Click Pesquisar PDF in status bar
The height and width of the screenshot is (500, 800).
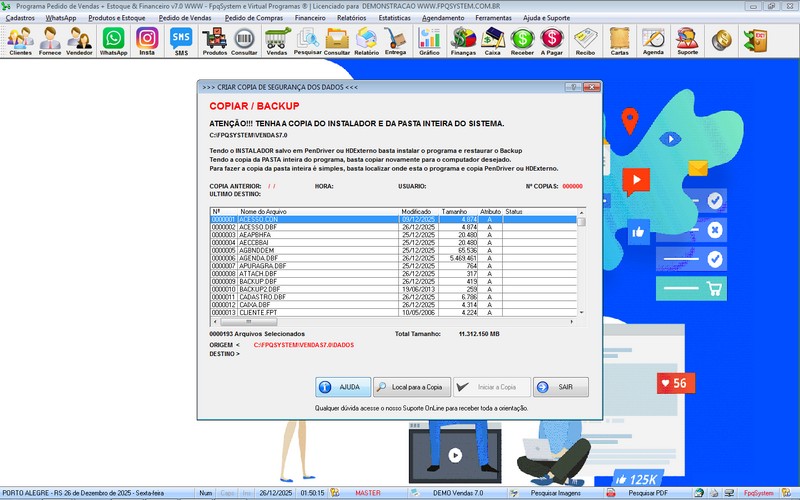[647, 493]
